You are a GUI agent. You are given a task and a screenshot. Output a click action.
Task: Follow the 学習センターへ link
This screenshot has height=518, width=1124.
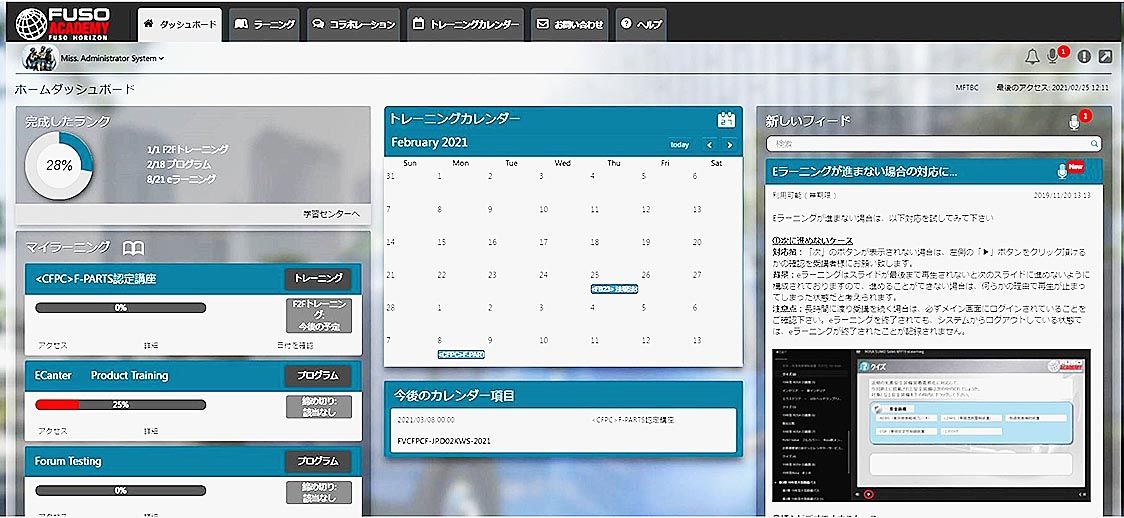[331, 213]
